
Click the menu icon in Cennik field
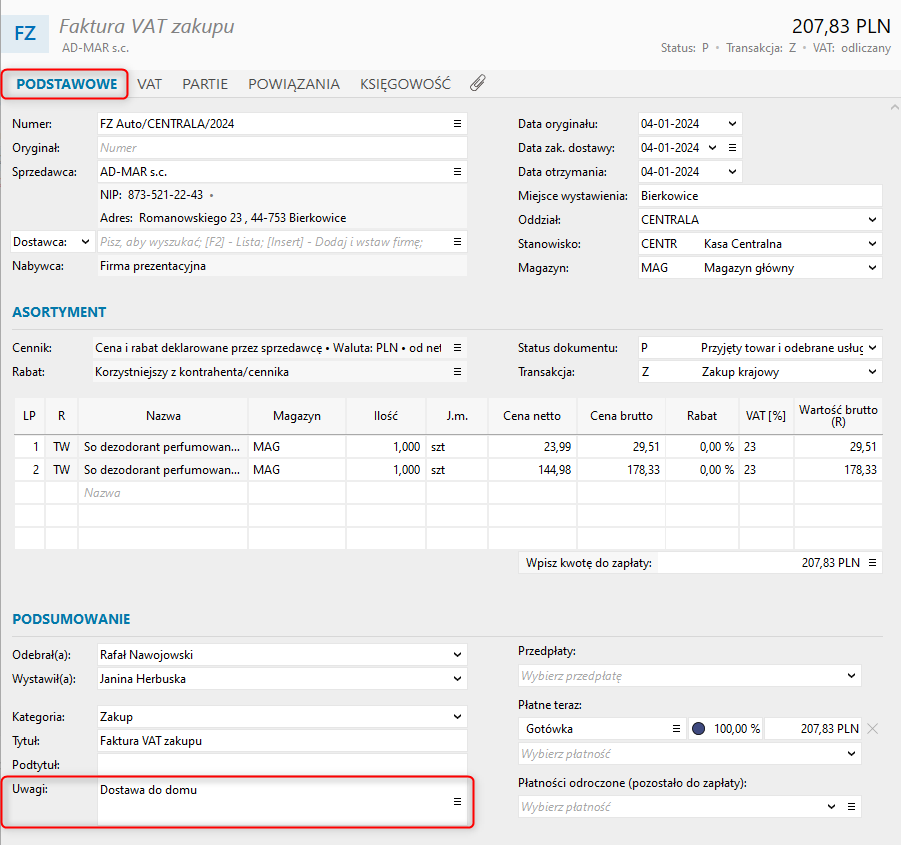click(457, 348)
